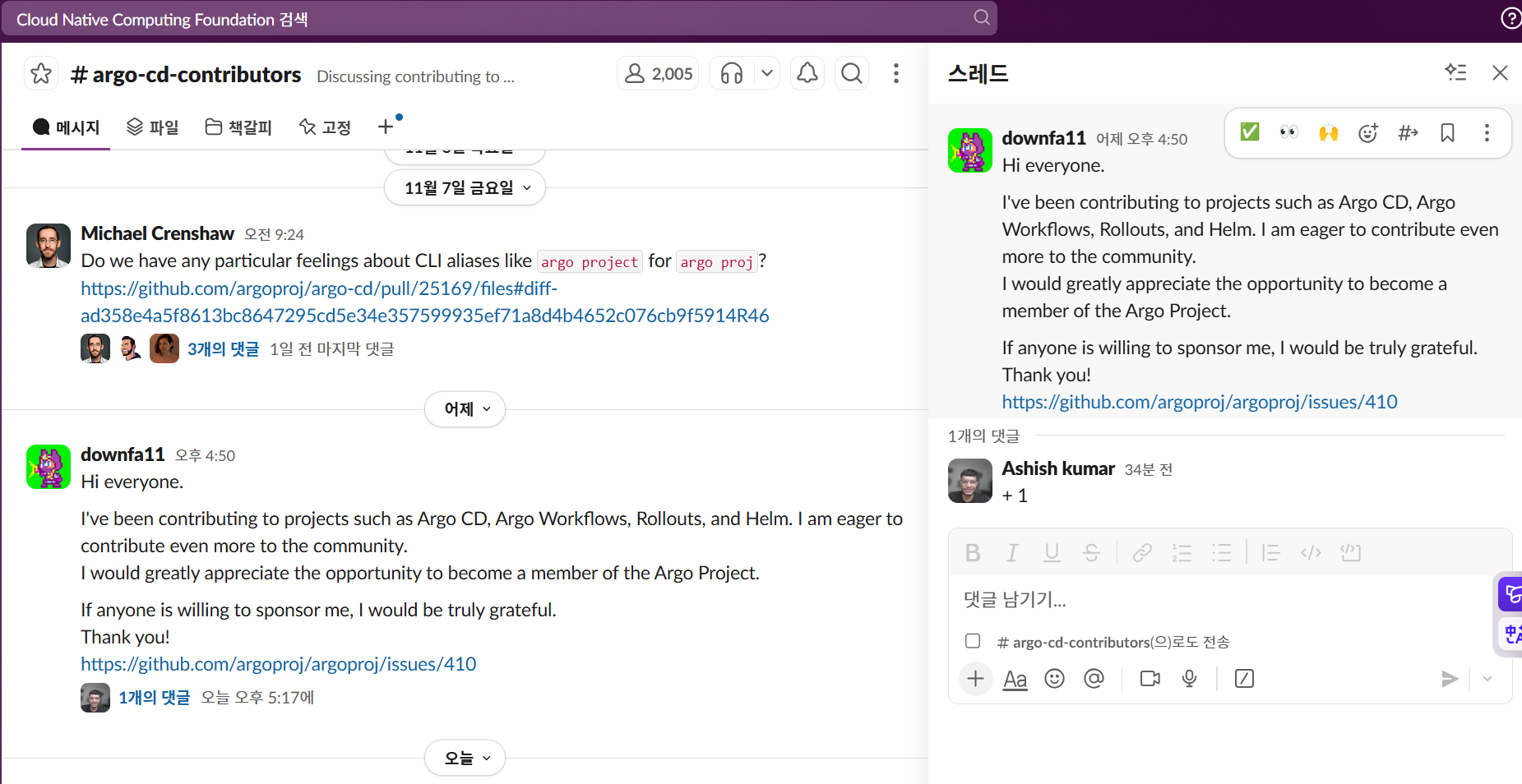This screenshot has height=784, width=1522.
Task: Click downfa11 avatar in channel message
Action: [49, 467]
